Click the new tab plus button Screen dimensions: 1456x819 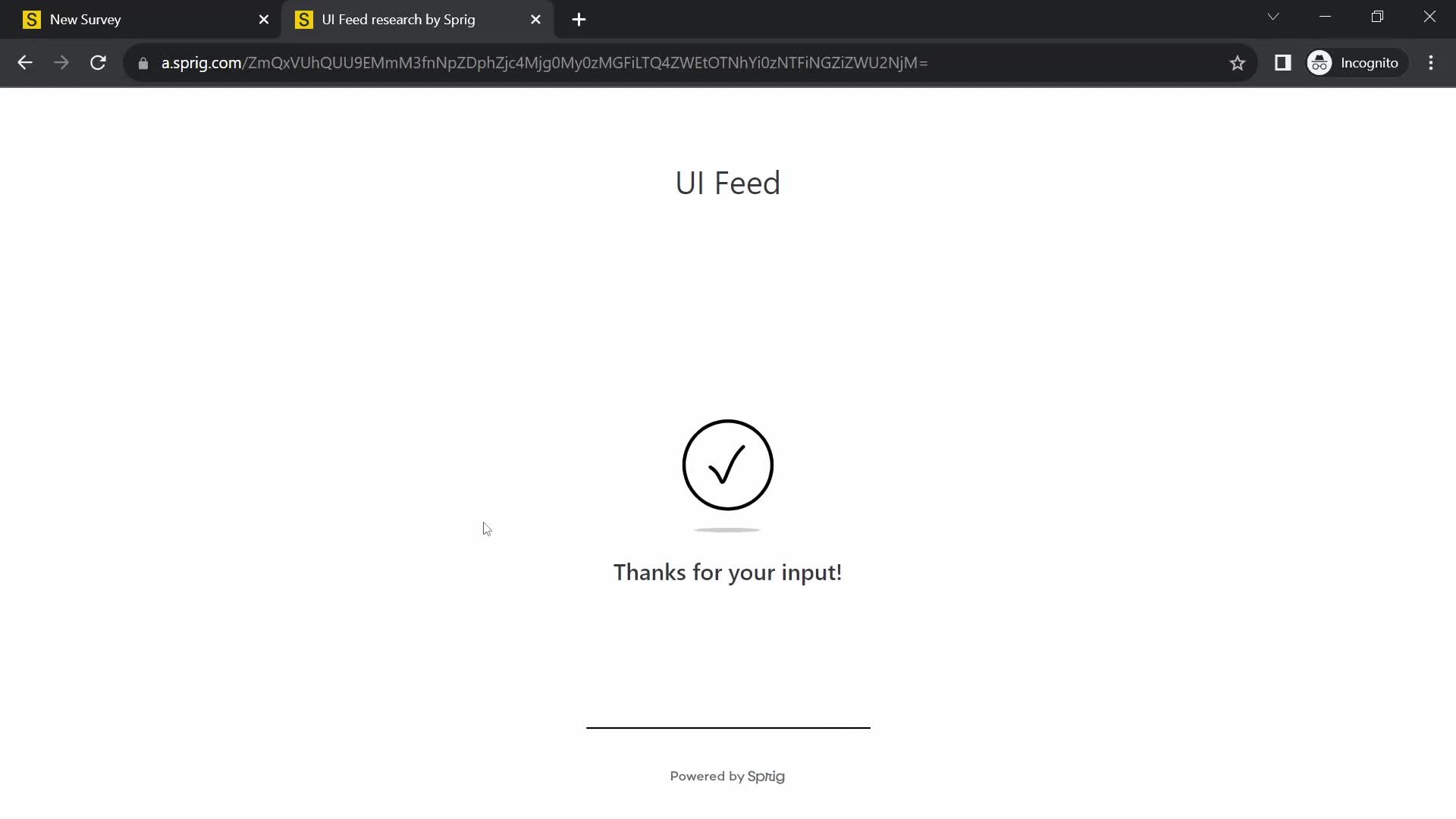click(x=579, y=19)
